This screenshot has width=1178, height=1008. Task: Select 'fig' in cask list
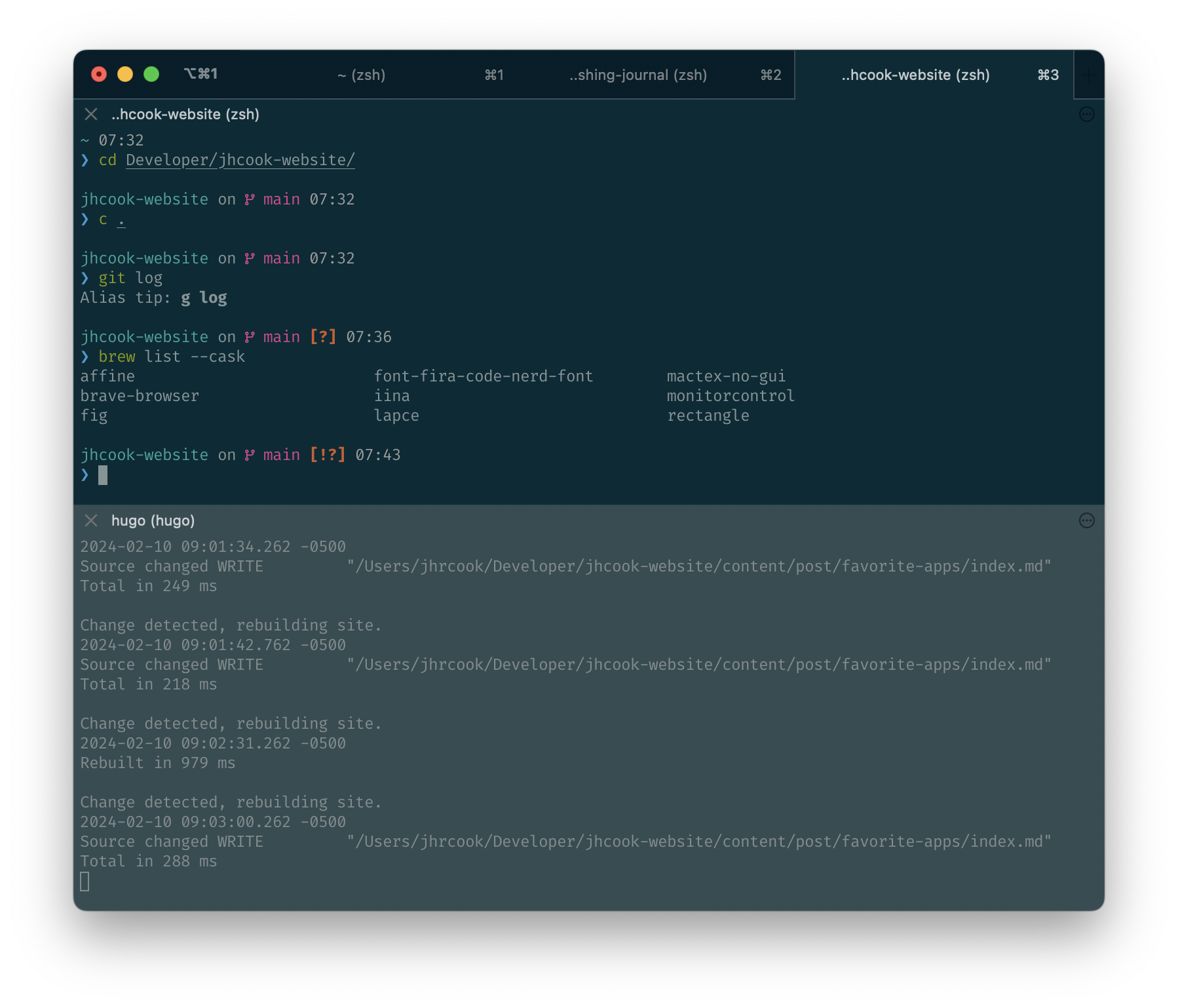pos(94,416)
